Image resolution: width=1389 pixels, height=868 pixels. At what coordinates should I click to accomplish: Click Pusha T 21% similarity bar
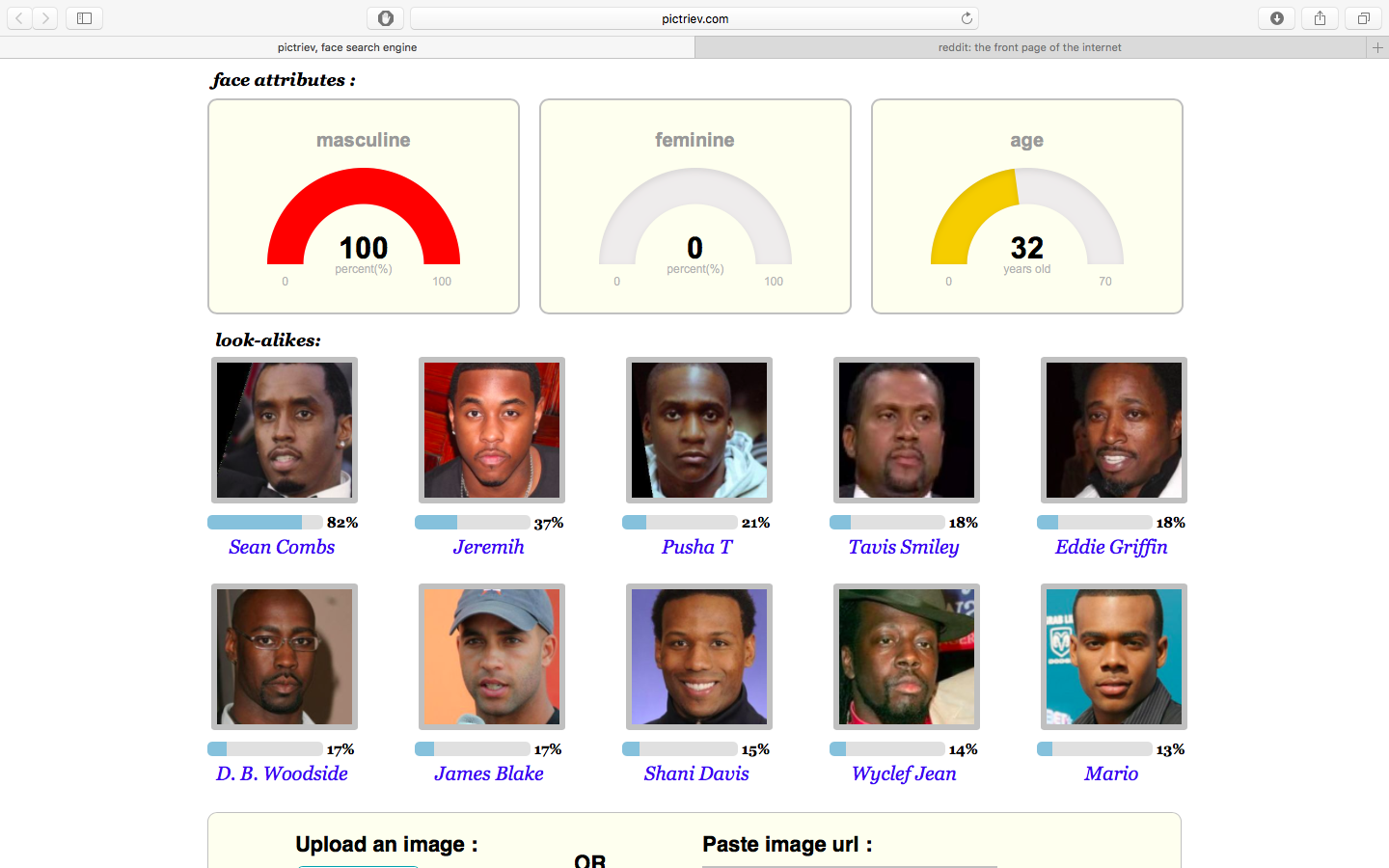680,522
